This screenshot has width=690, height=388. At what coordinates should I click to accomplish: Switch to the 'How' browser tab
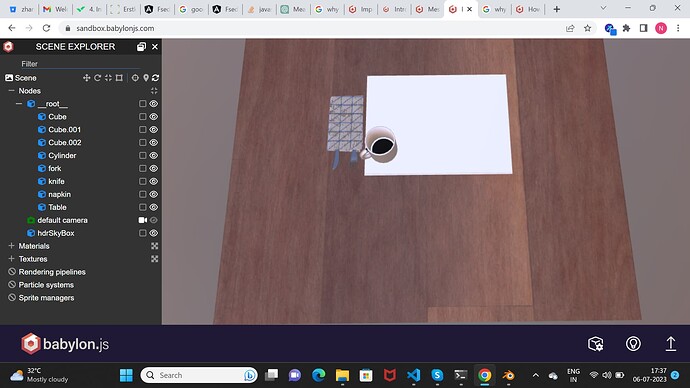click(x=528, y=9)
